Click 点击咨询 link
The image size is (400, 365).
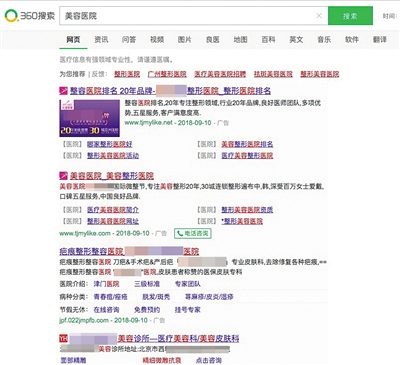pos(209,360)
